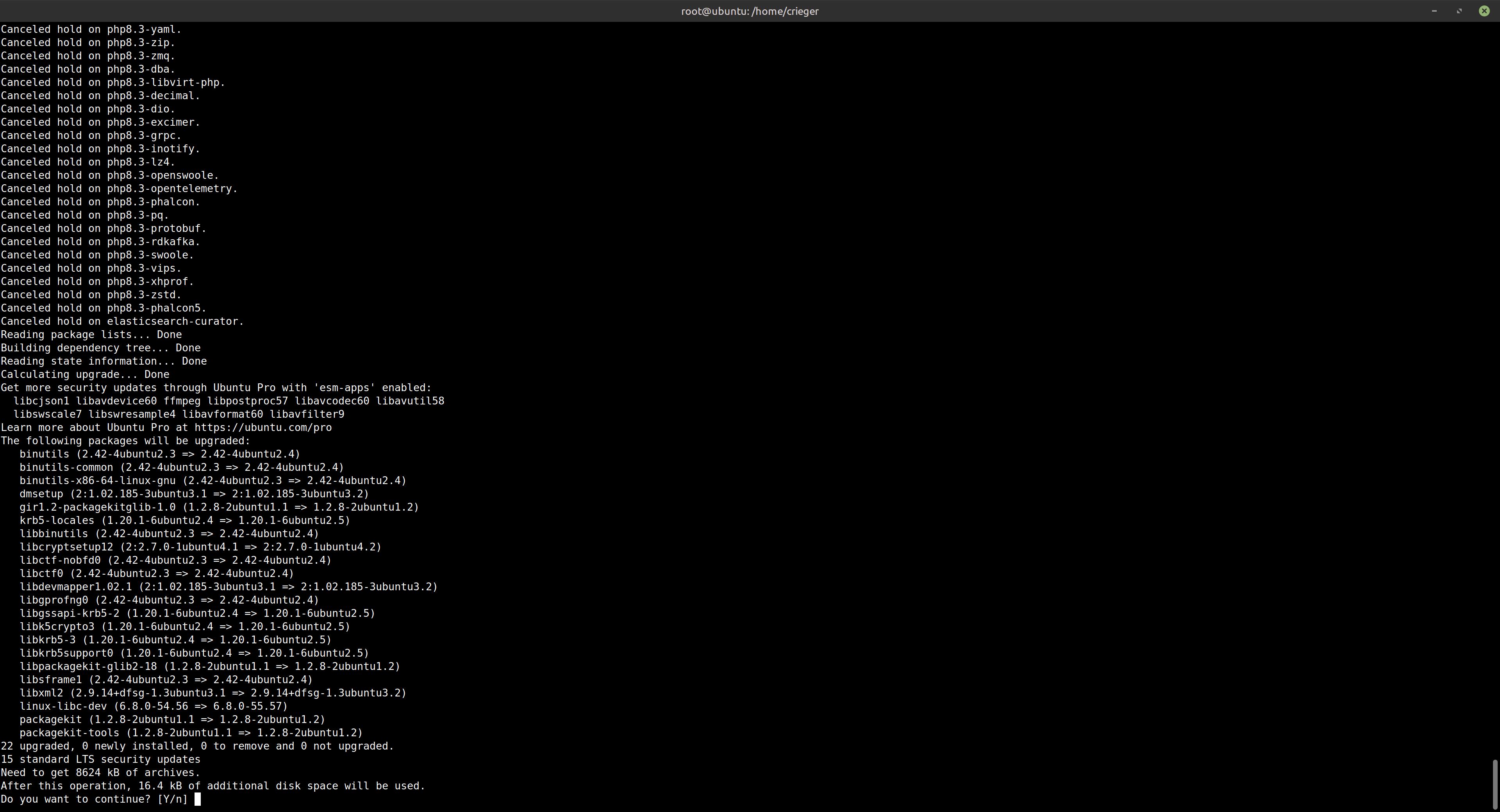Viewport: 1500px width, 812px height.
Task: Click 'Canceled hold on php8.3-phalcon5.' line
Action: coord(104,308)
